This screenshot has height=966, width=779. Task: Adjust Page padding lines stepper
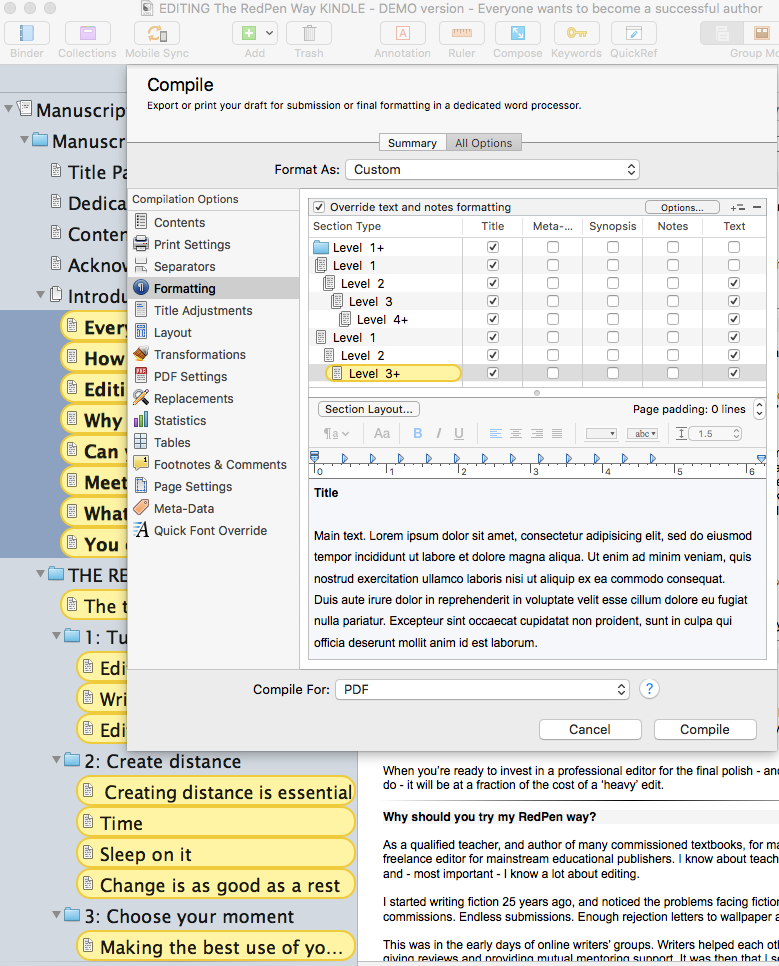[x=759, y=409]
